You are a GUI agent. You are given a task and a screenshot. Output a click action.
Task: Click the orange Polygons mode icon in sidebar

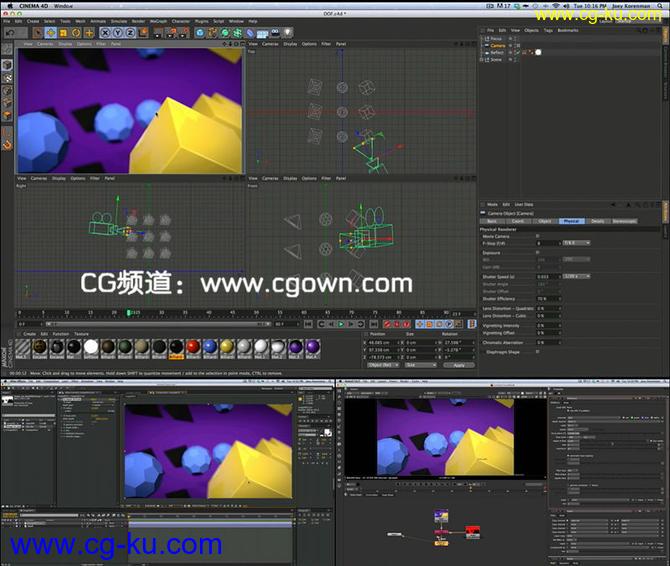[x=7, y=115]
